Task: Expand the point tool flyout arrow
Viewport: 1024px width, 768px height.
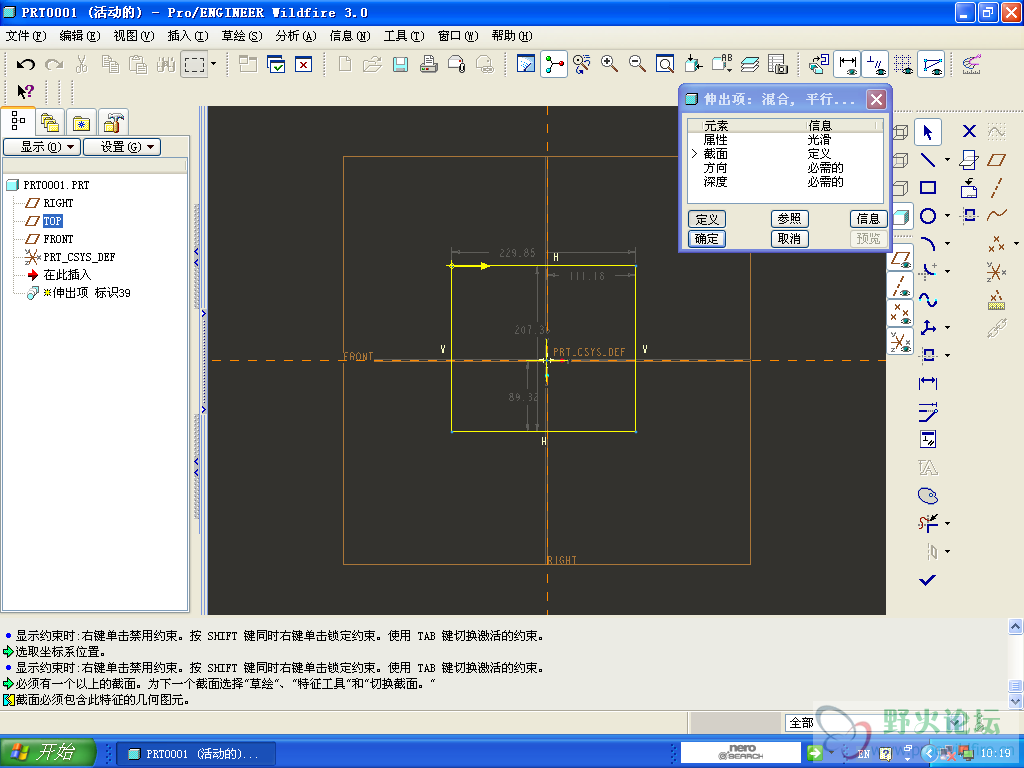Action: [1017, 244]
